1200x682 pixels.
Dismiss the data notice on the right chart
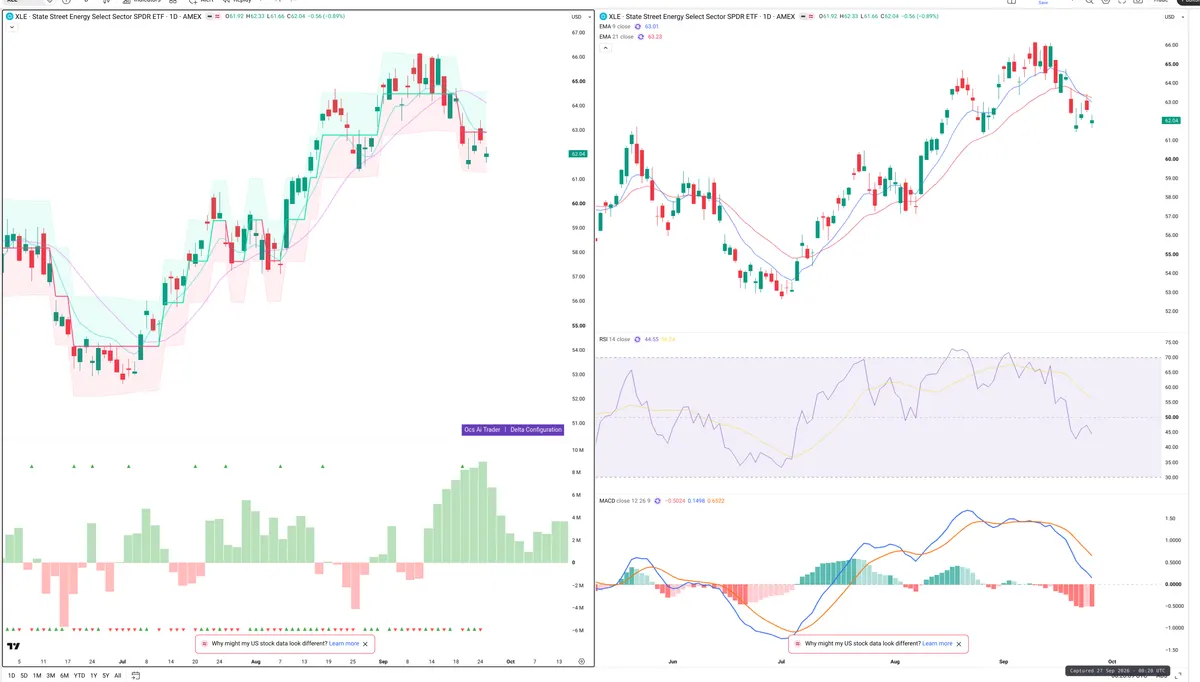(x=960, y=644)
